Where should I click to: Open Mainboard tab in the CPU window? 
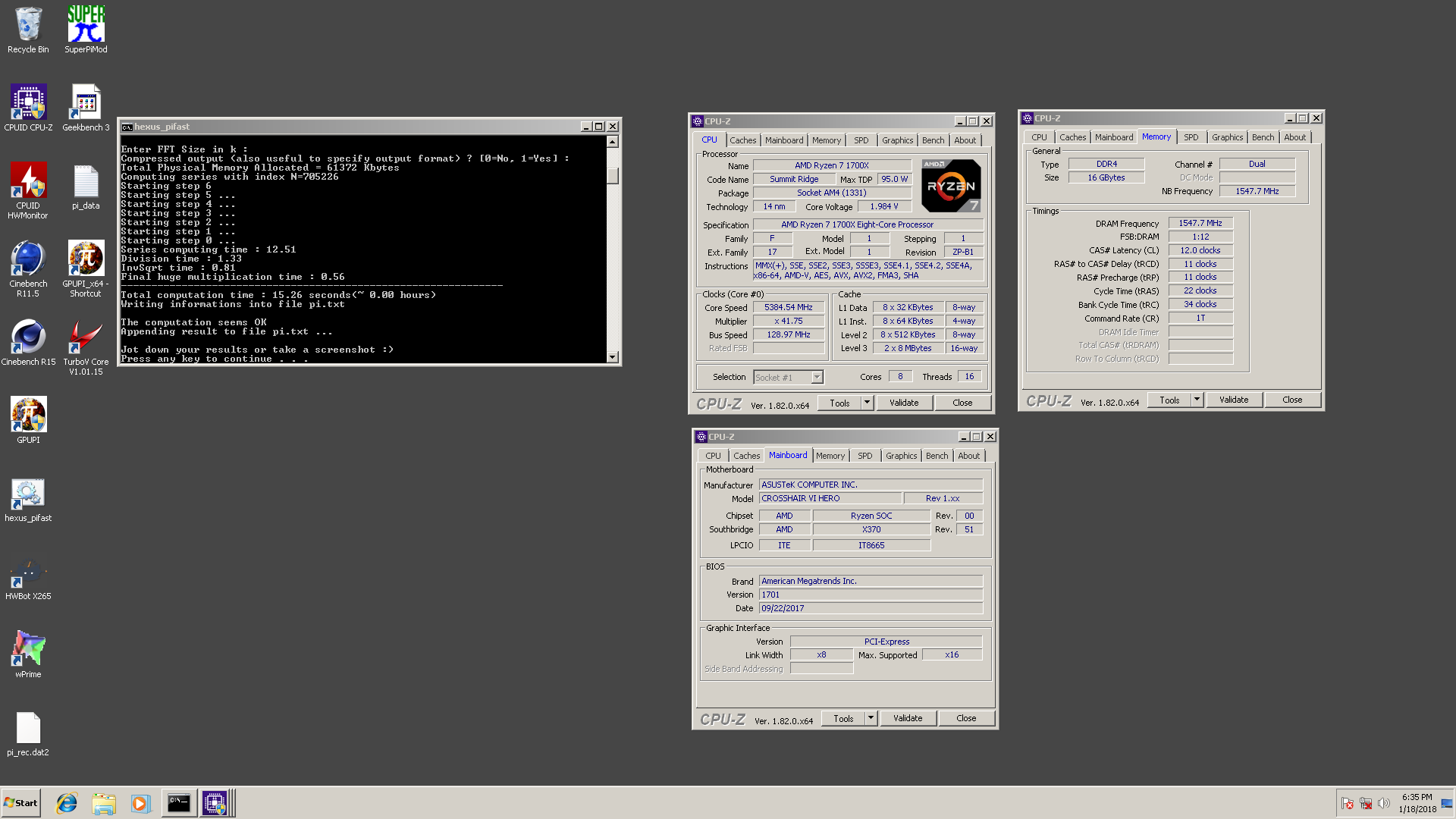coord(784,140)
